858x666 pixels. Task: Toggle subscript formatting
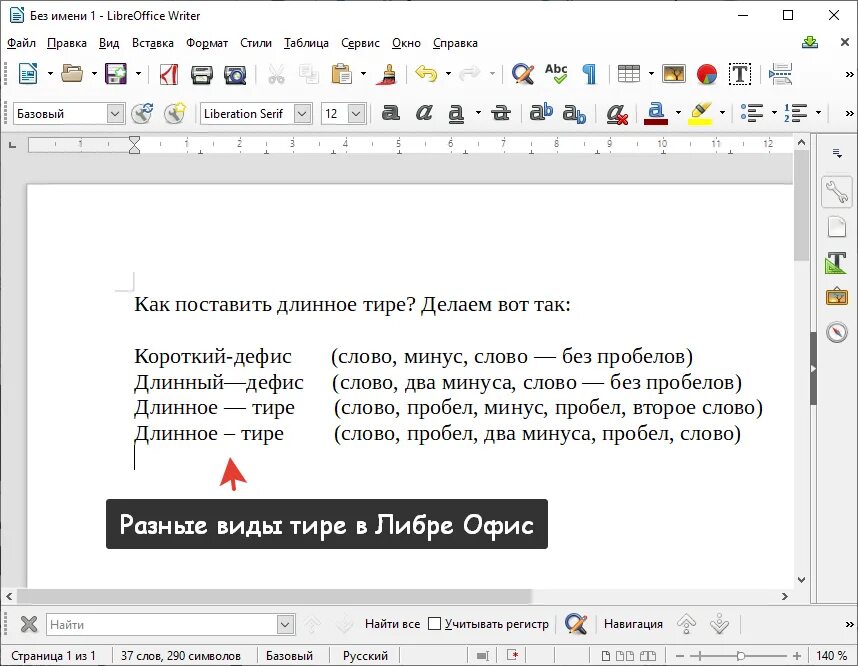click(x=574, y=114)
